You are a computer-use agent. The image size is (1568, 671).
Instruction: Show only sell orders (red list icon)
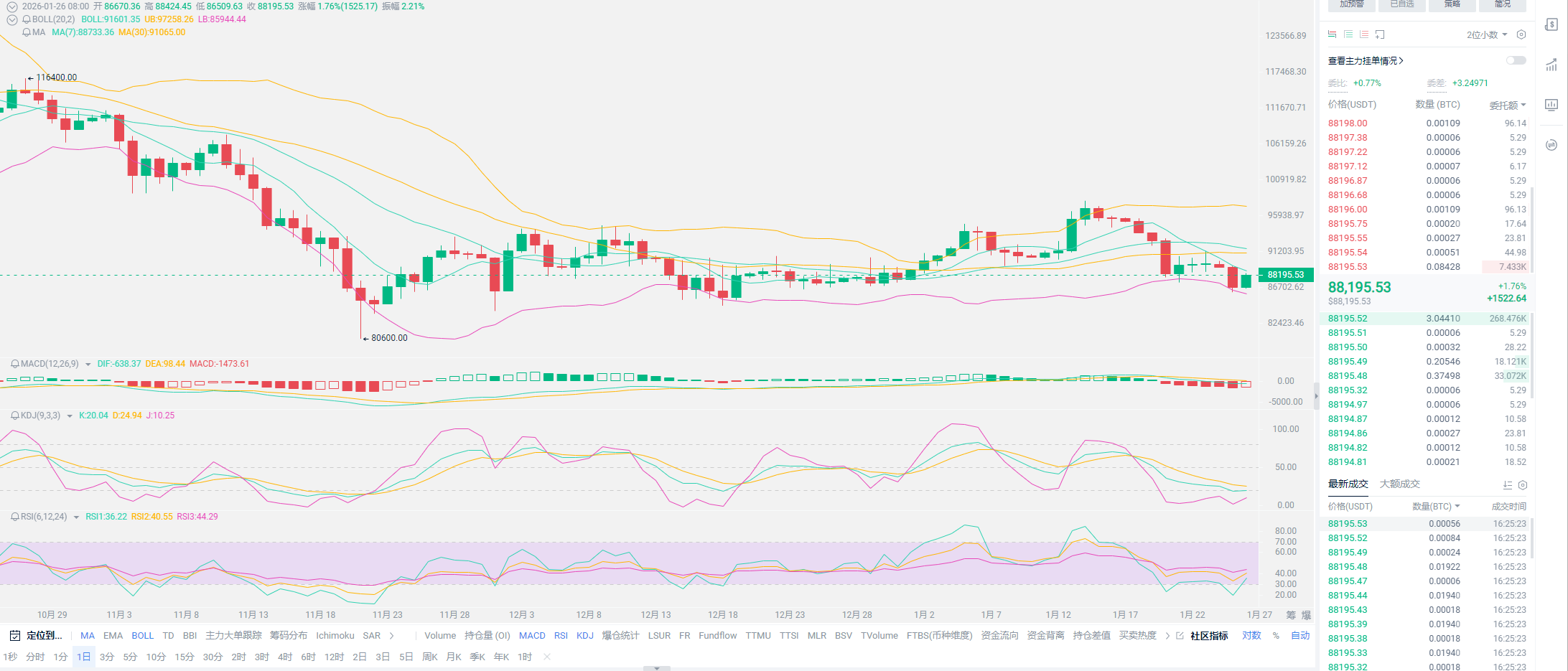tap(1364, 34)
